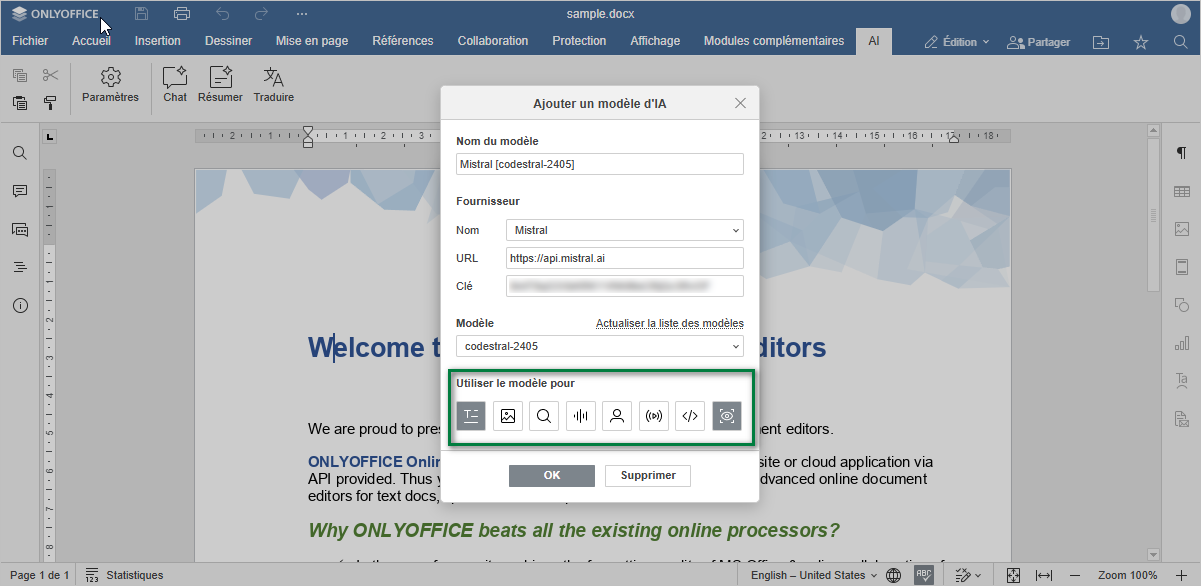Click the Résumer summarize icon
The width and height of the screenshot is (1201, 586).
(x=220, y=84)
